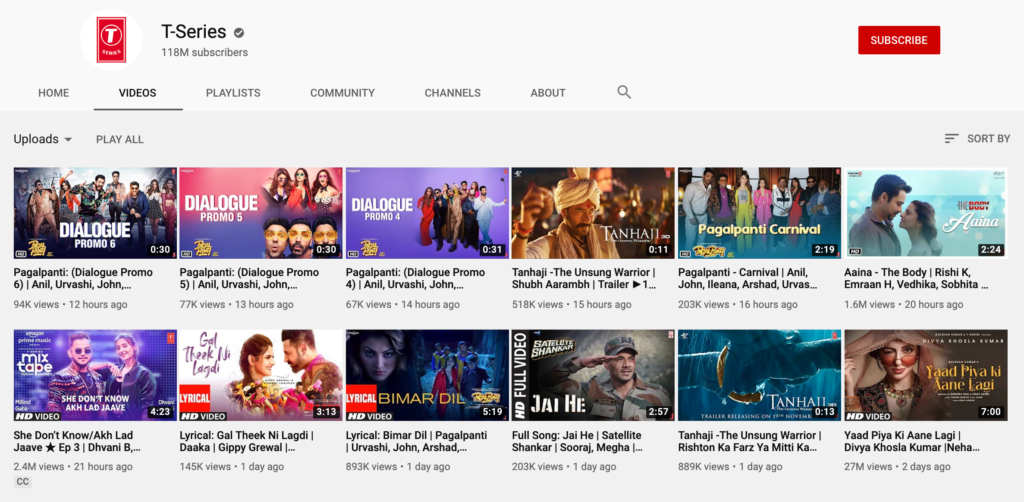The image size is (1024, 502).
Task: Click the 5:19 duration badge
Action: pos(492,412)
